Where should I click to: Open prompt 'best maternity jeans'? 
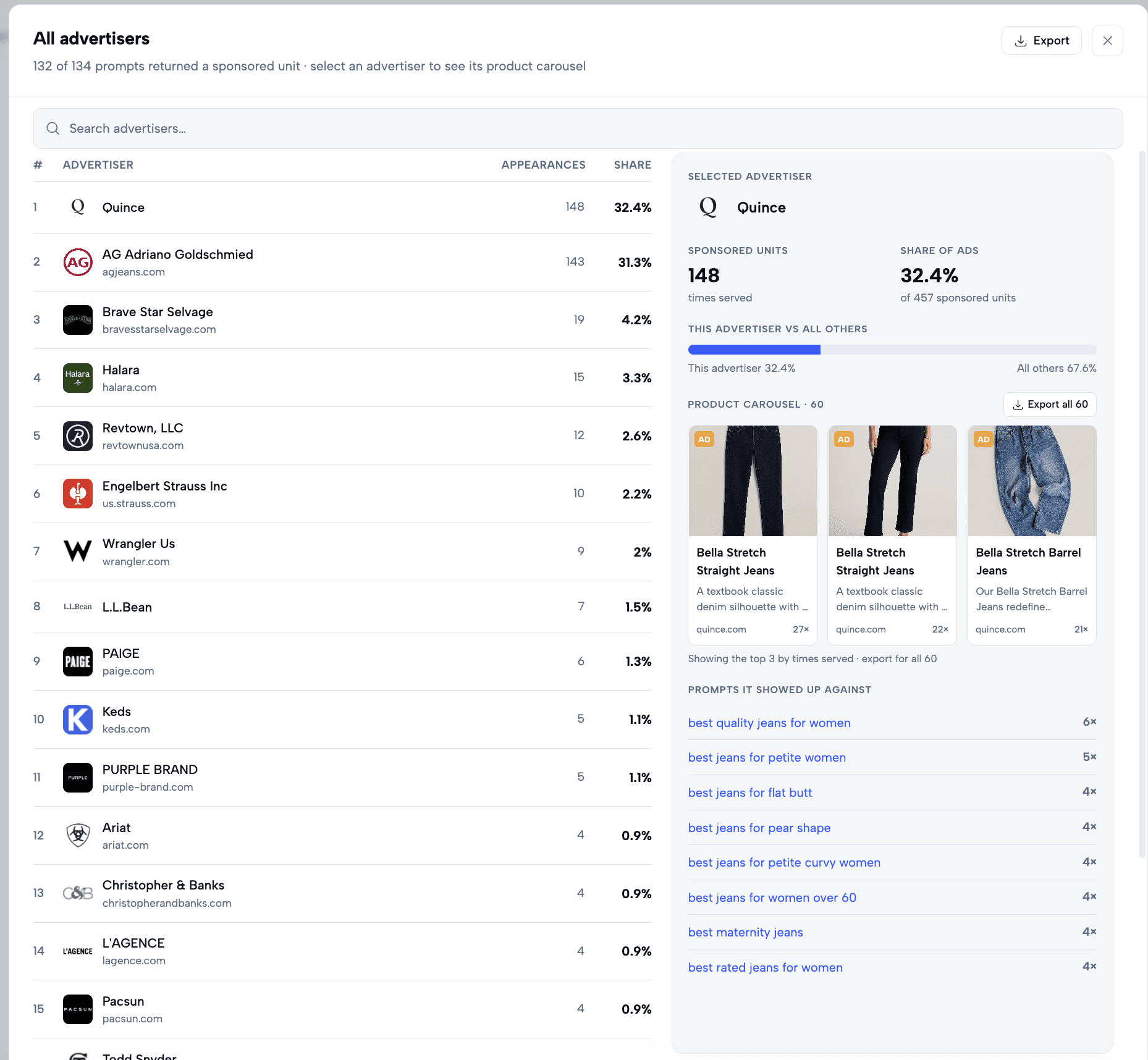coord(746,932)
